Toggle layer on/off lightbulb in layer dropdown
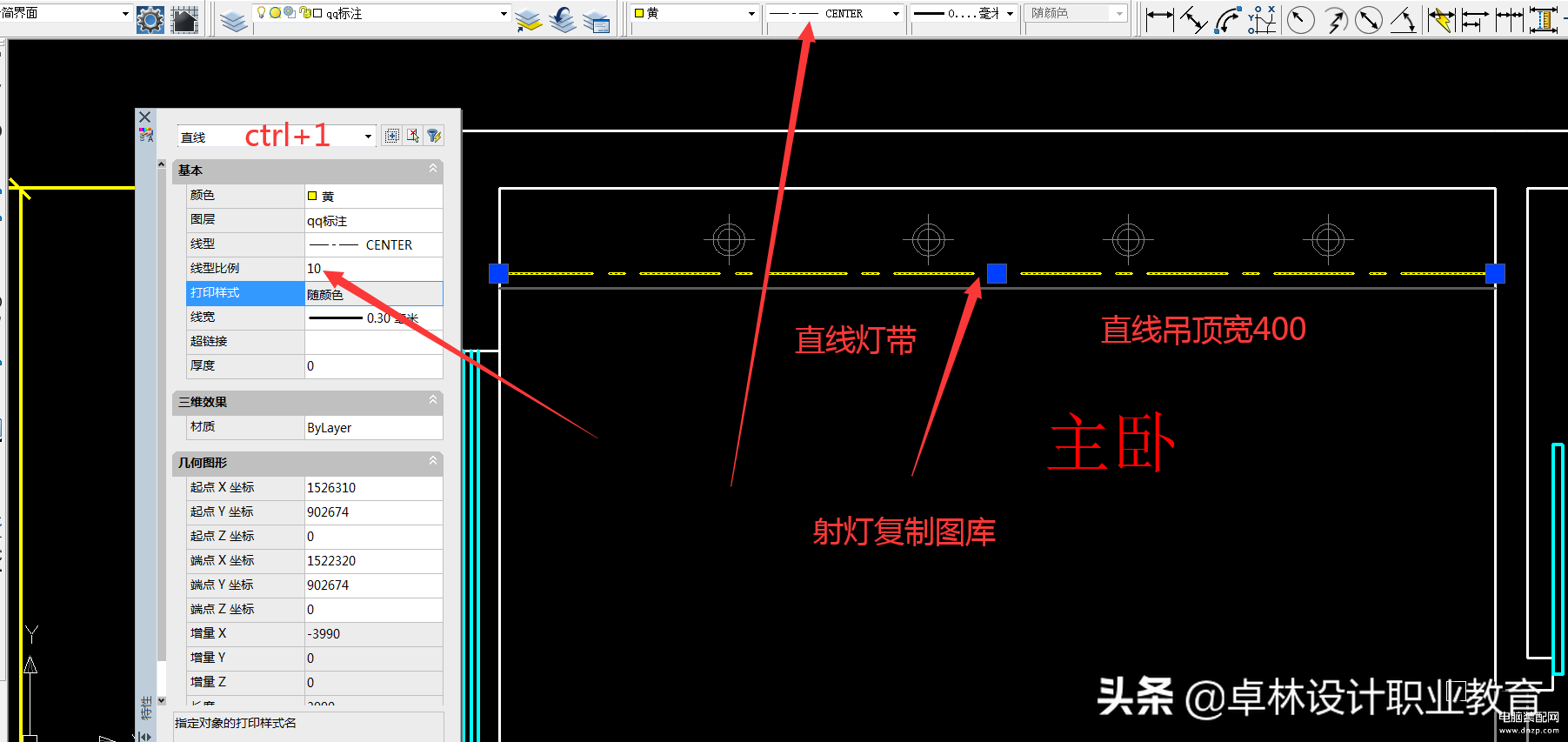This screenshot has width=1568, height=742. (261, 13)
